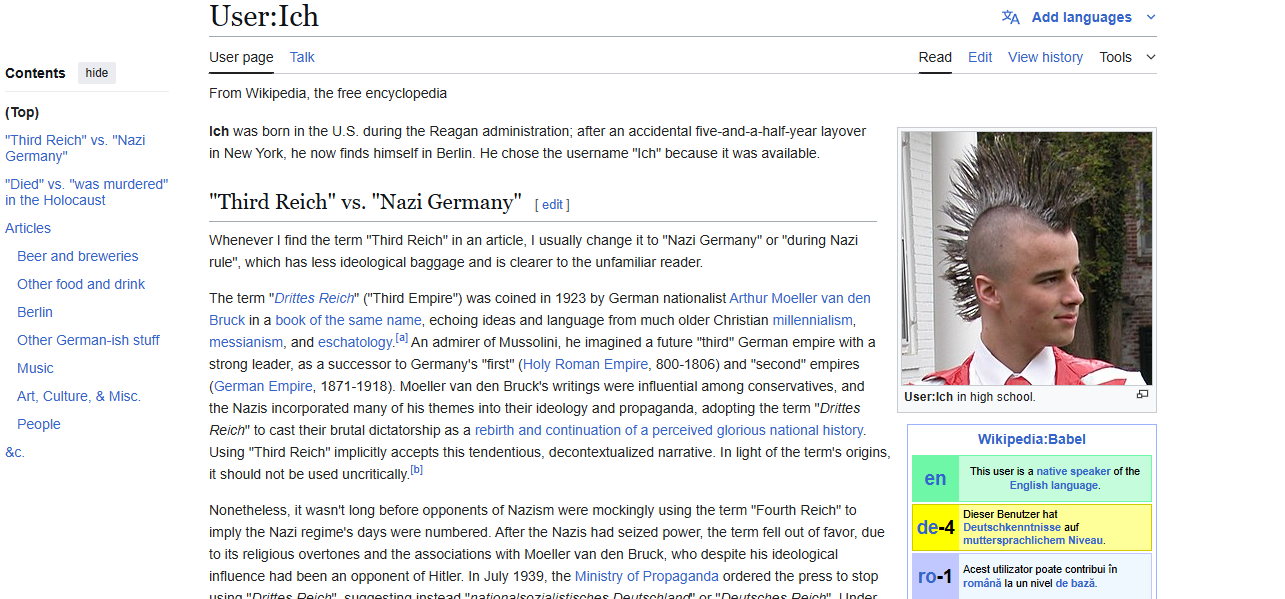
Task: Open the German Empire link
Action: [x=264, y=386]
